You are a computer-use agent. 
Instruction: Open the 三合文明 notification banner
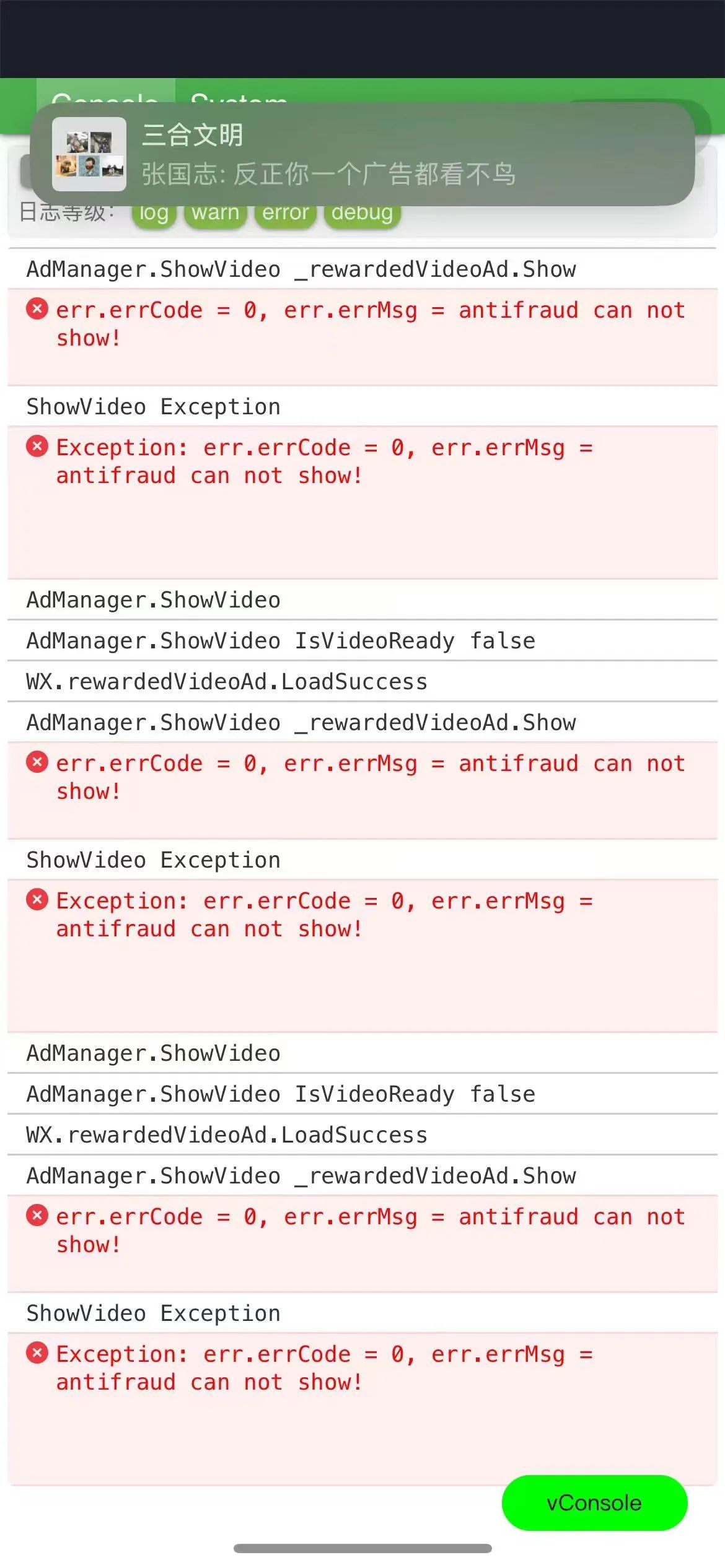tap(362, 154)
